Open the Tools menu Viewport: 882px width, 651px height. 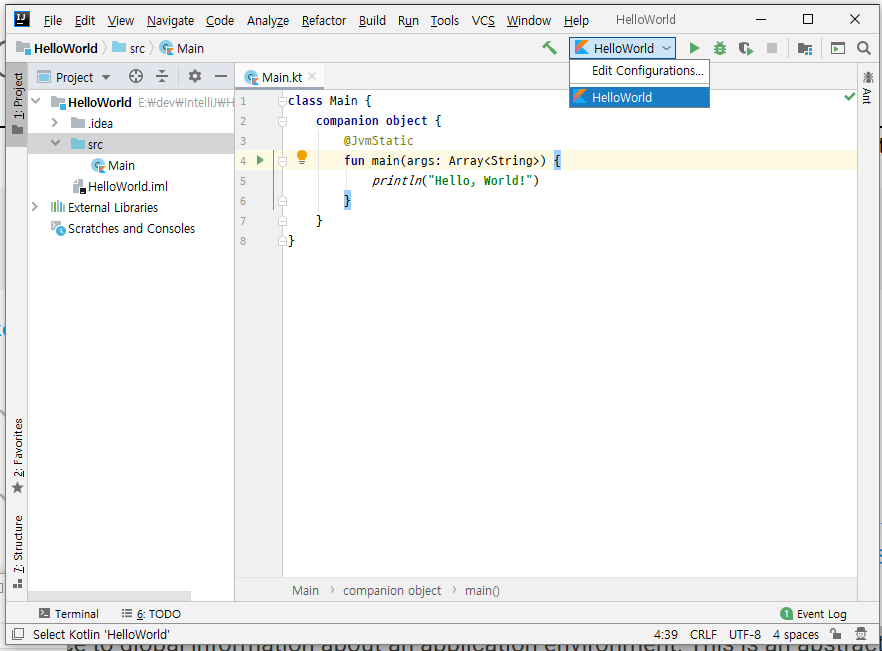(444, 21)
